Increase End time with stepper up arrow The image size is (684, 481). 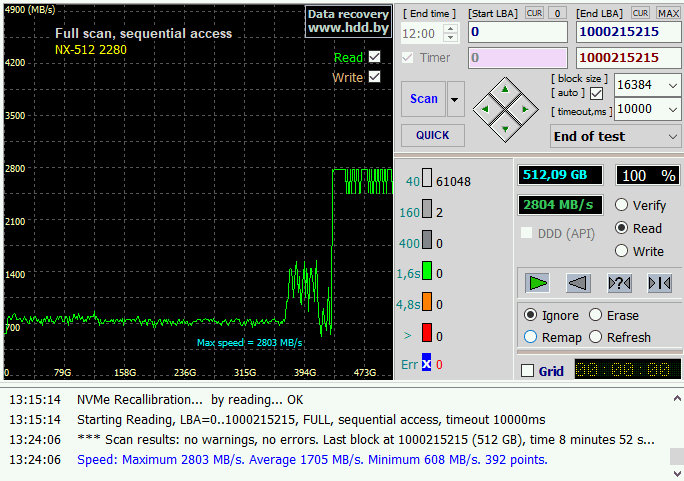pos(451,29)
